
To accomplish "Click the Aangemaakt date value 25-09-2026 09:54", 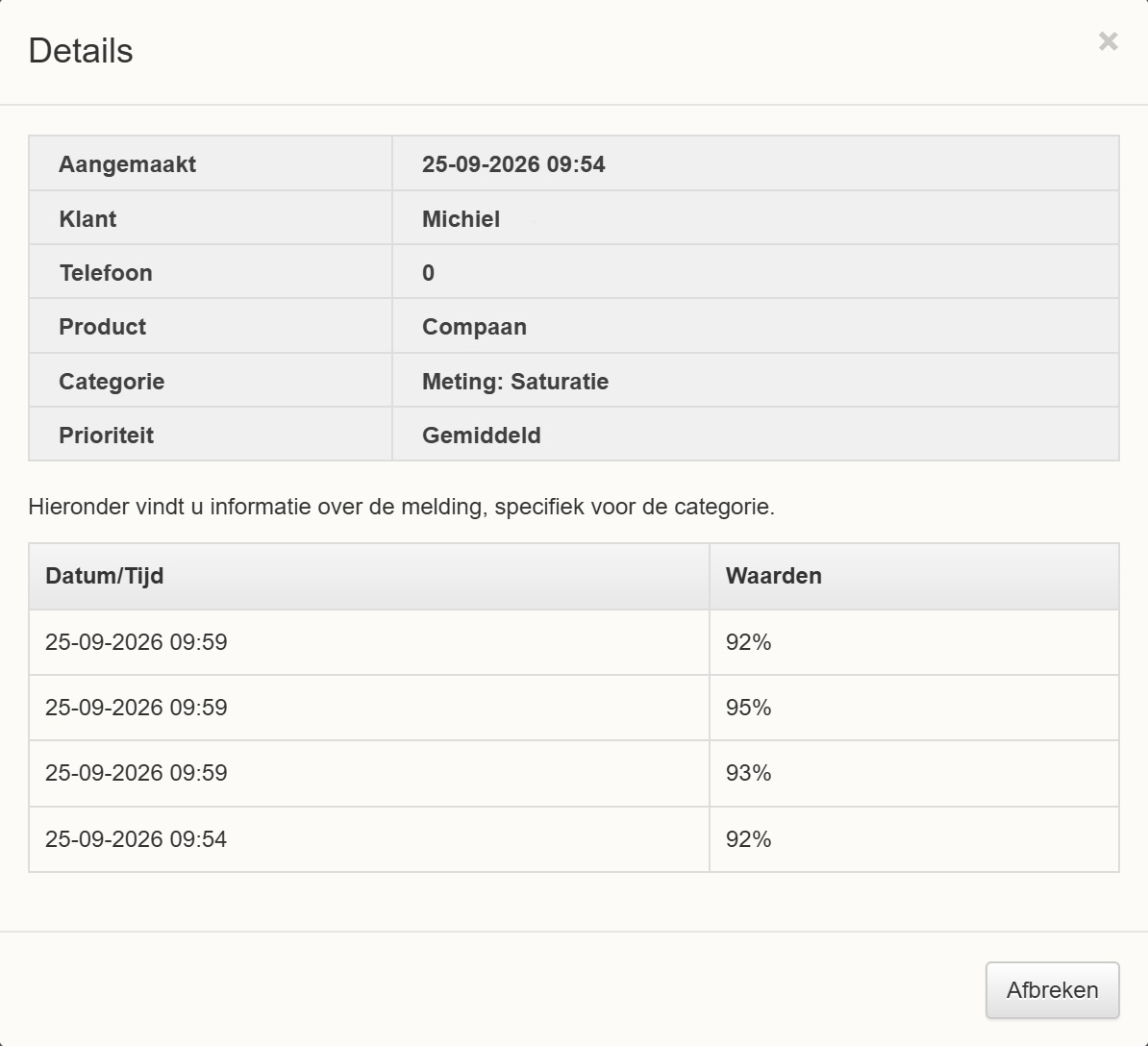I will coord(513,164).
